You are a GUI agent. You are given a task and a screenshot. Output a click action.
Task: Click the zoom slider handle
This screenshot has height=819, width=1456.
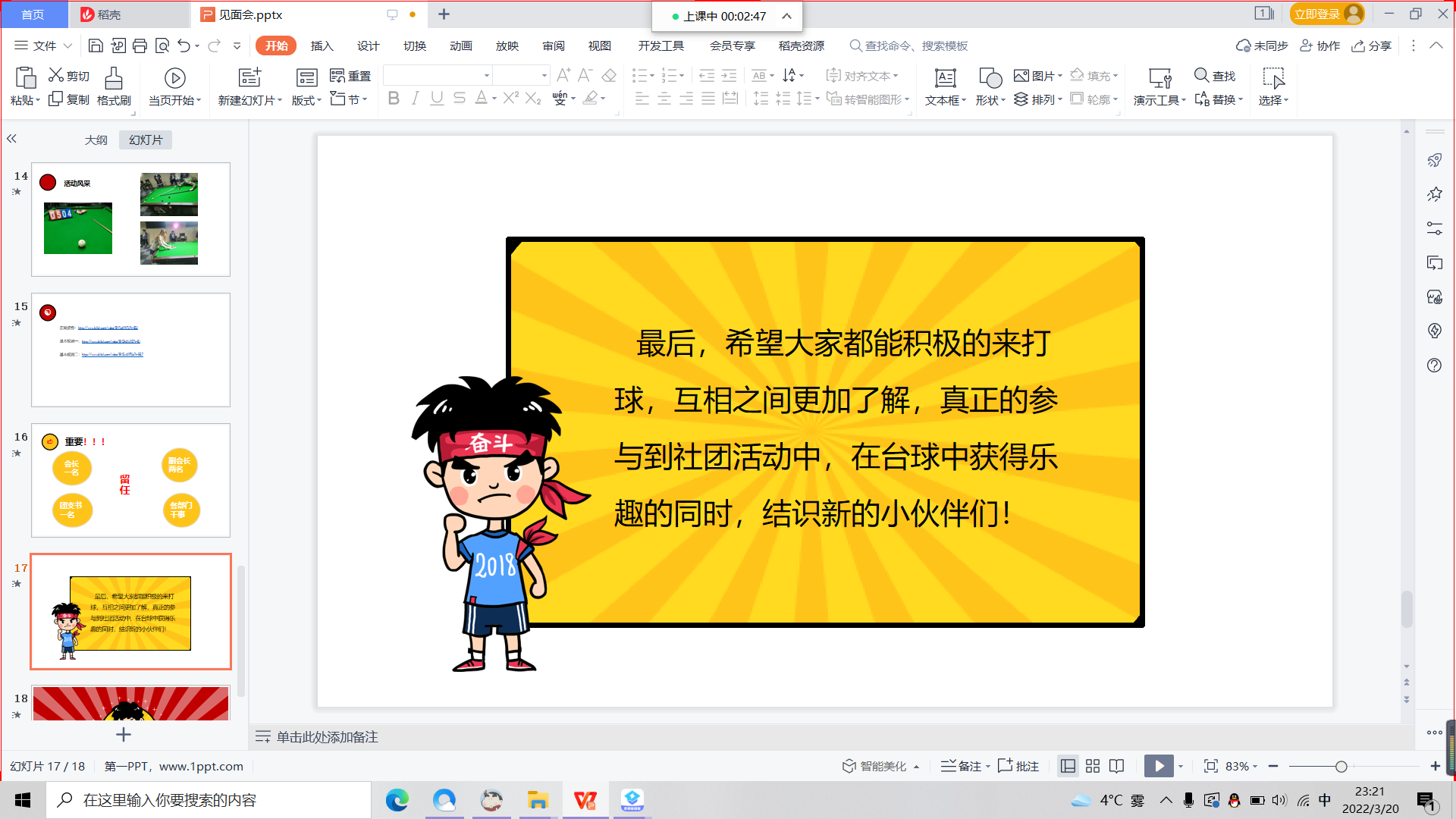(x=1341, y=767)
